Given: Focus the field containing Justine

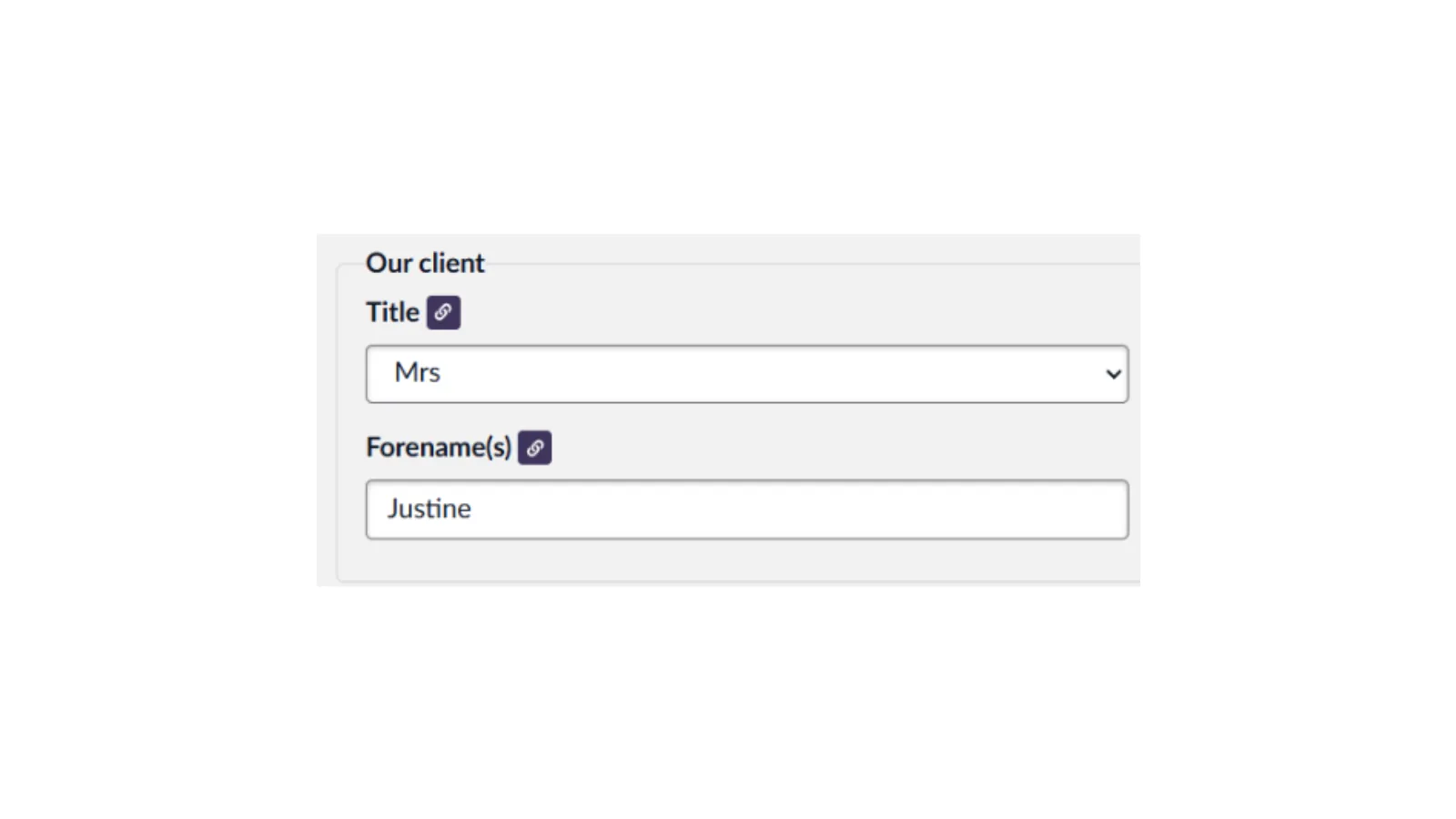Looking at the screenshot, I should [x=746, y=510].
